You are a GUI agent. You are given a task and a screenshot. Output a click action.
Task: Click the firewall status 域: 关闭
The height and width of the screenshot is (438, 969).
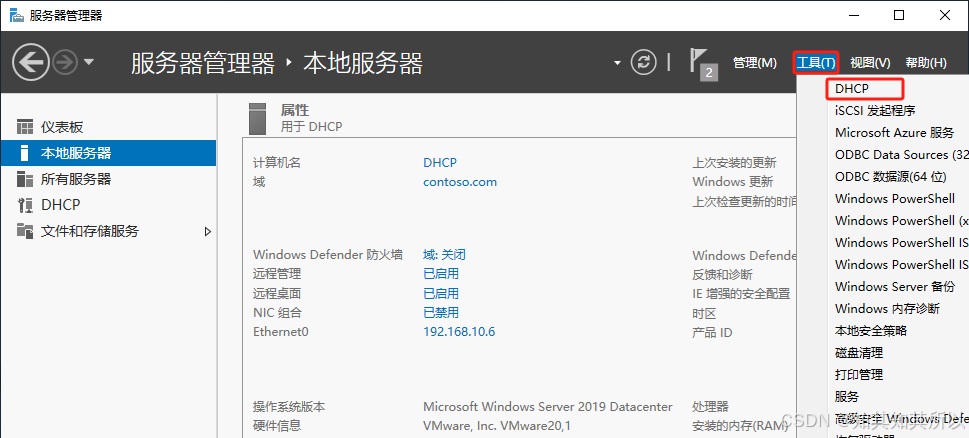444,255
